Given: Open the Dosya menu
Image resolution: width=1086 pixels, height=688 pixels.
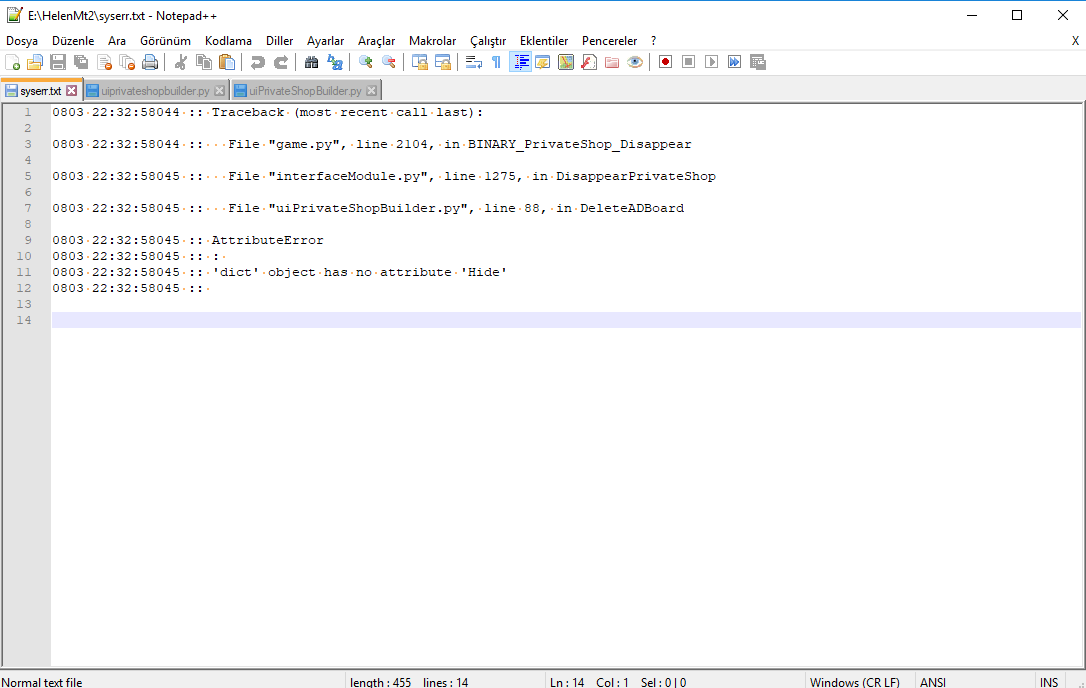Looking at the screenshot, I should pos(22,41).
